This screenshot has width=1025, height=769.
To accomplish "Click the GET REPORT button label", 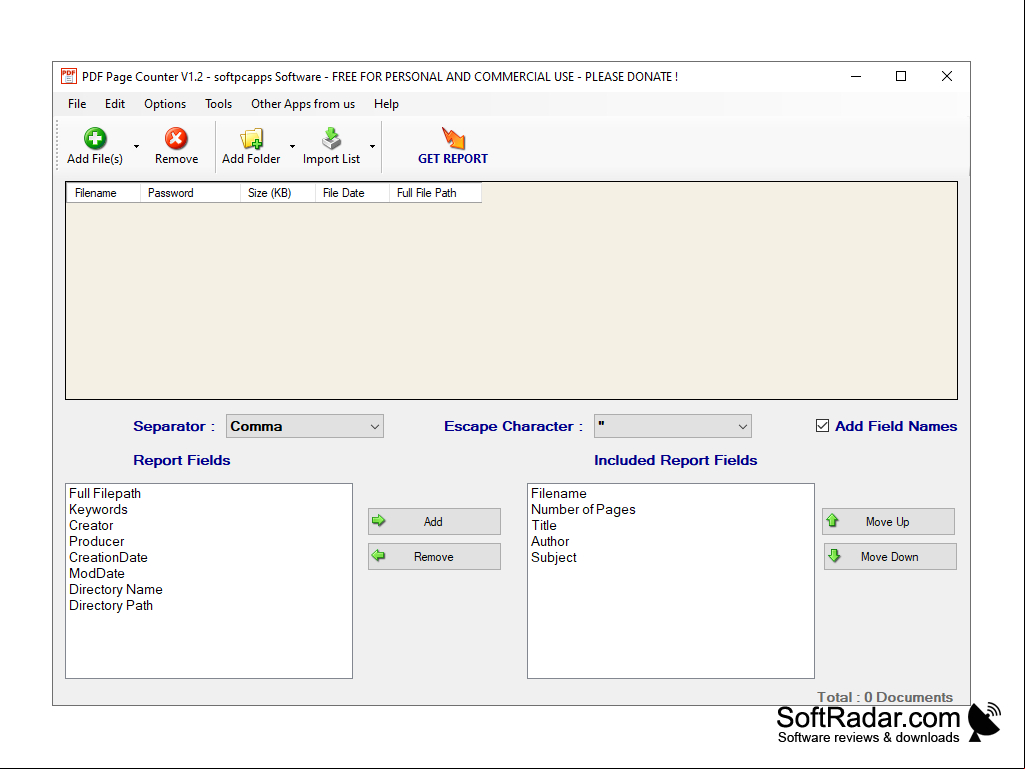I will coord(453,159).
